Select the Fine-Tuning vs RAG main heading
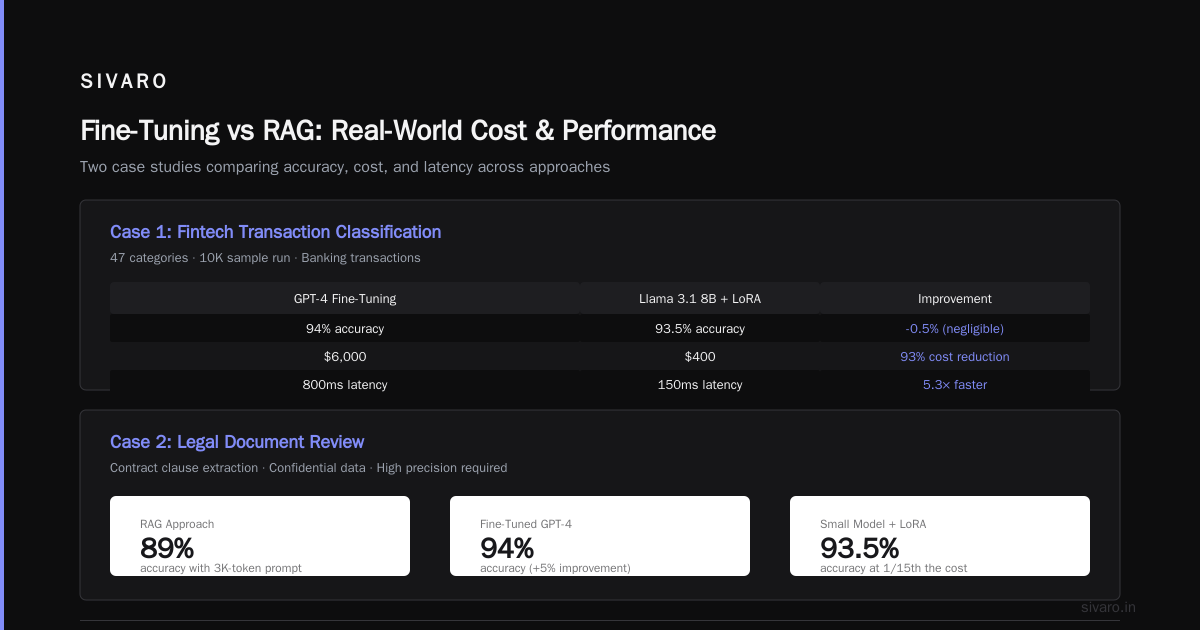The image size is (1200, 630). coord(398,131)
